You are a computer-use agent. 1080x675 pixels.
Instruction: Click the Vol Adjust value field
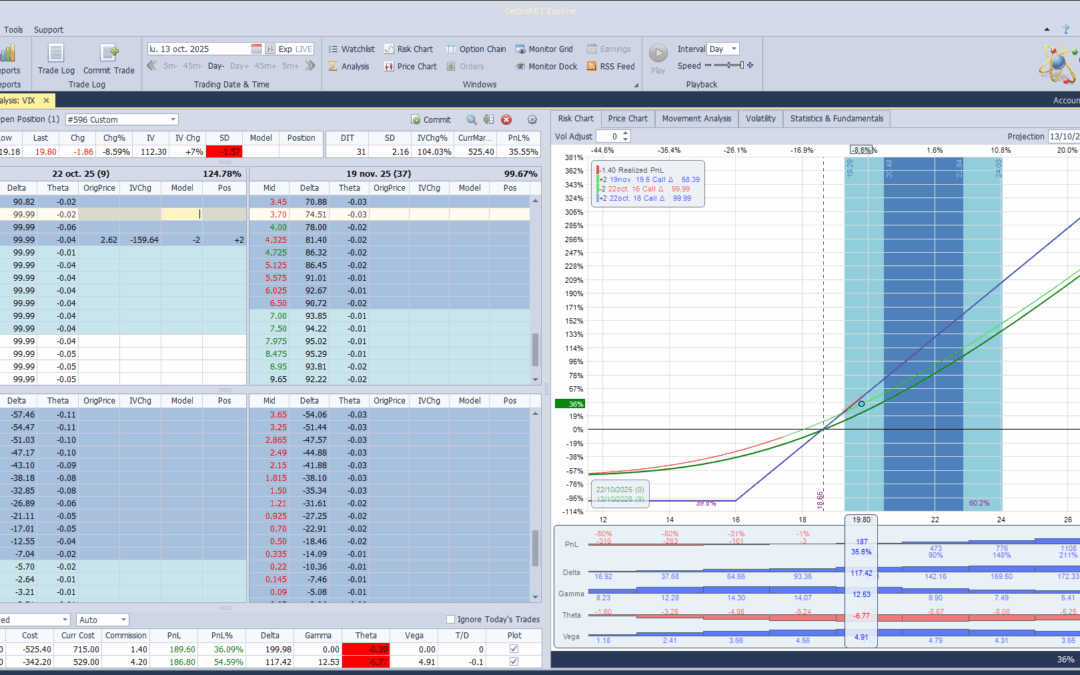[608, 136]
